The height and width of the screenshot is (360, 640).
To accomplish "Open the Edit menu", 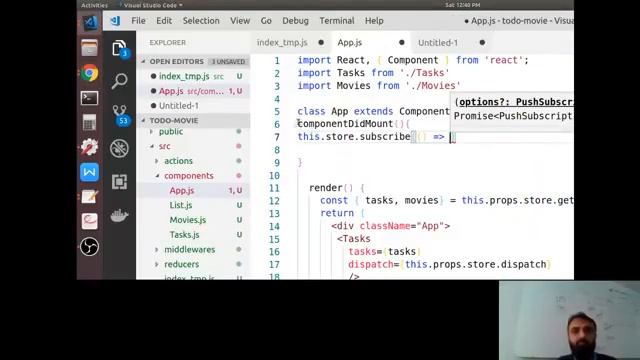I will (x=164, y=21).
